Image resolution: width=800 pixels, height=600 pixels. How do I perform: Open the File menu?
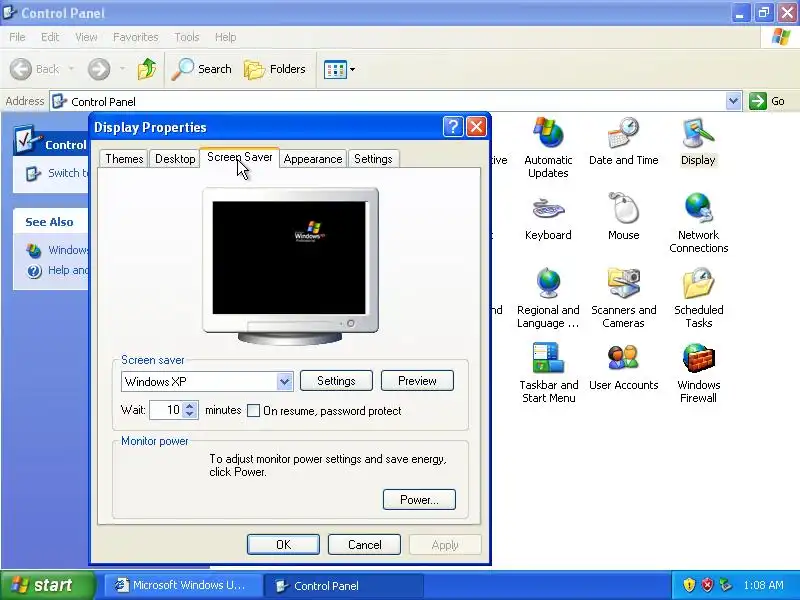(17, 37)
